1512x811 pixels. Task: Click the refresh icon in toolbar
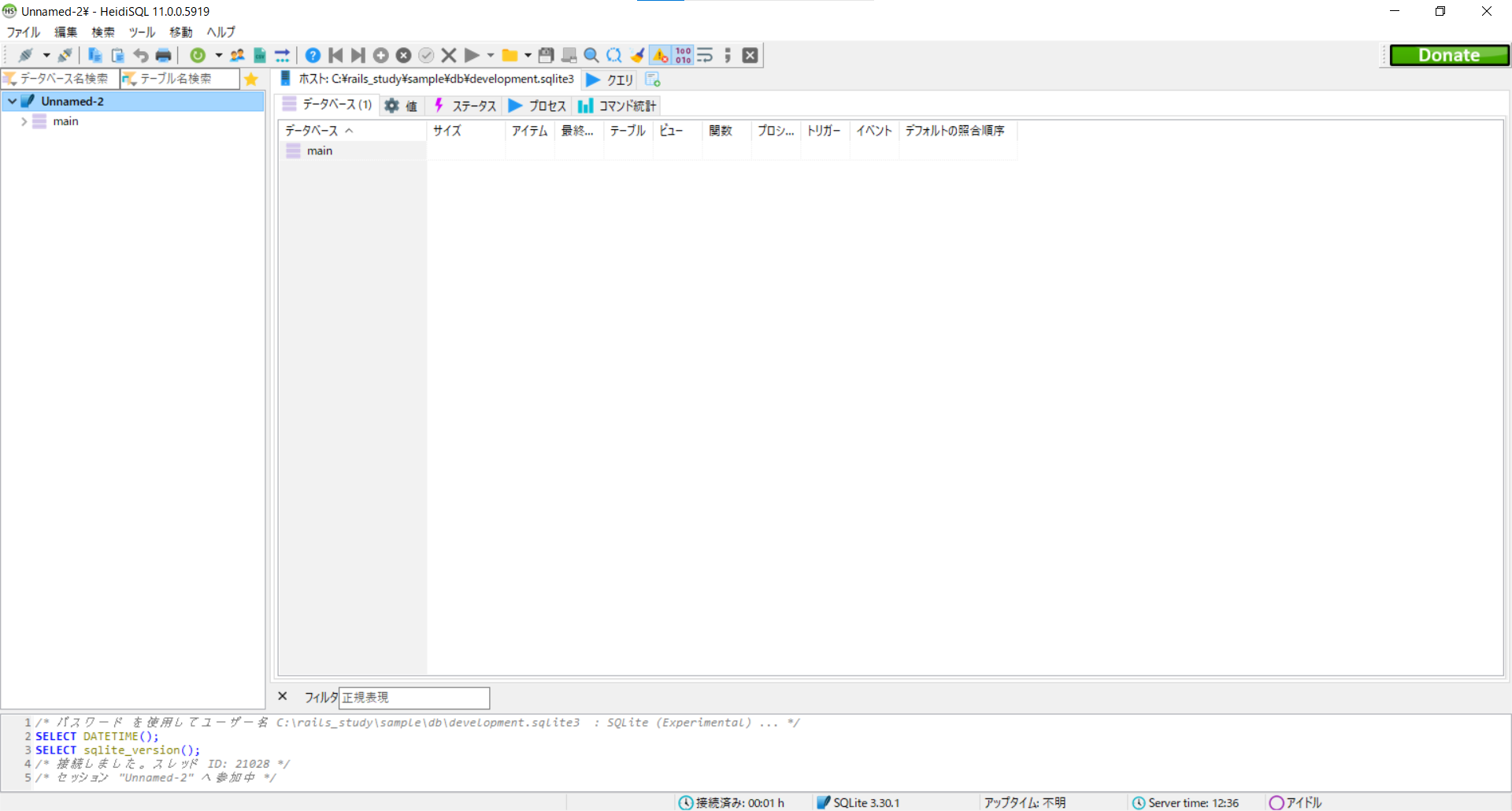coord(198,55)
